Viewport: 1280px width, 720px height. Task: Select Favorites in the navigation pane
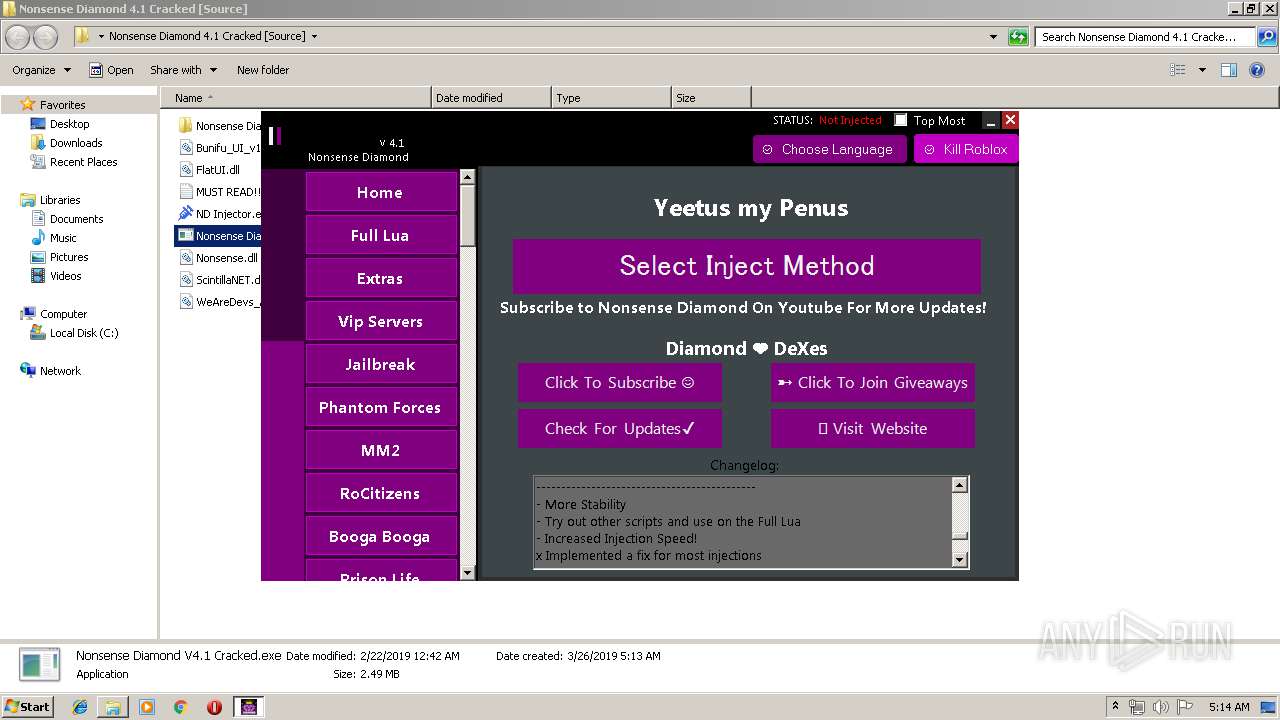pos(62,105)
